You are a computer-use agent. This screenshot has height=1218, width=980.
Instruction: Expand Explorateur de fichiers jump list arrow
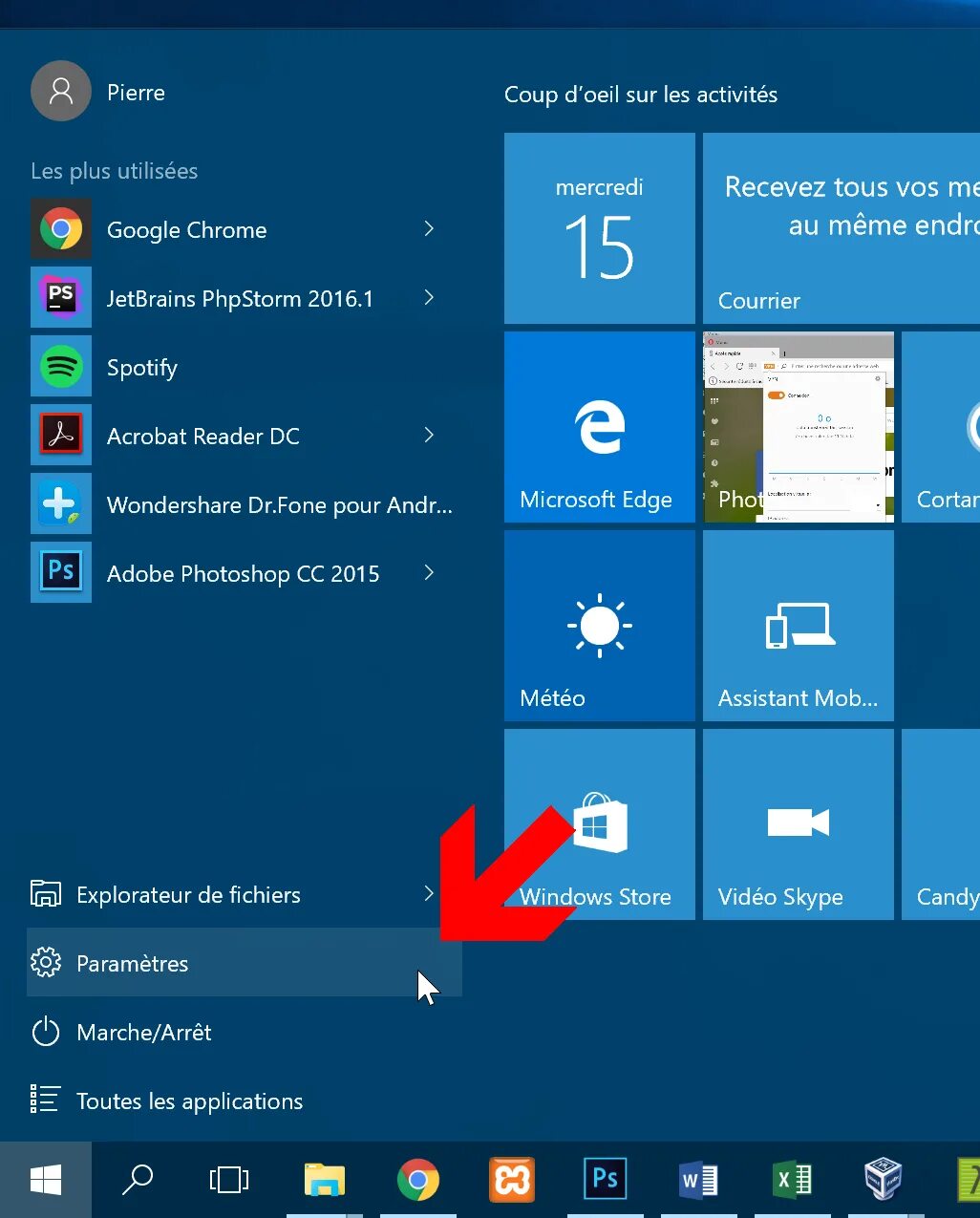[429, 893]
